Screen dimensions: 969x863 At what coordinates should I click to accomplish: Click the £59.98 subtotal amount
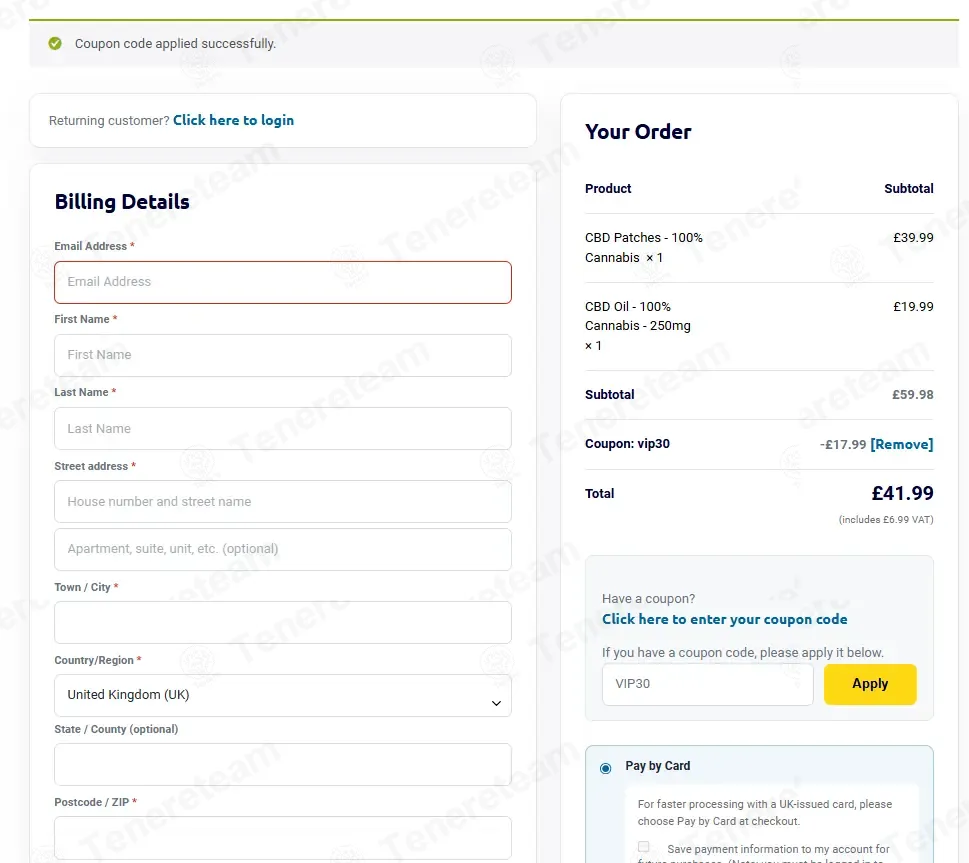pyautogui.click(x=912, y=394)
